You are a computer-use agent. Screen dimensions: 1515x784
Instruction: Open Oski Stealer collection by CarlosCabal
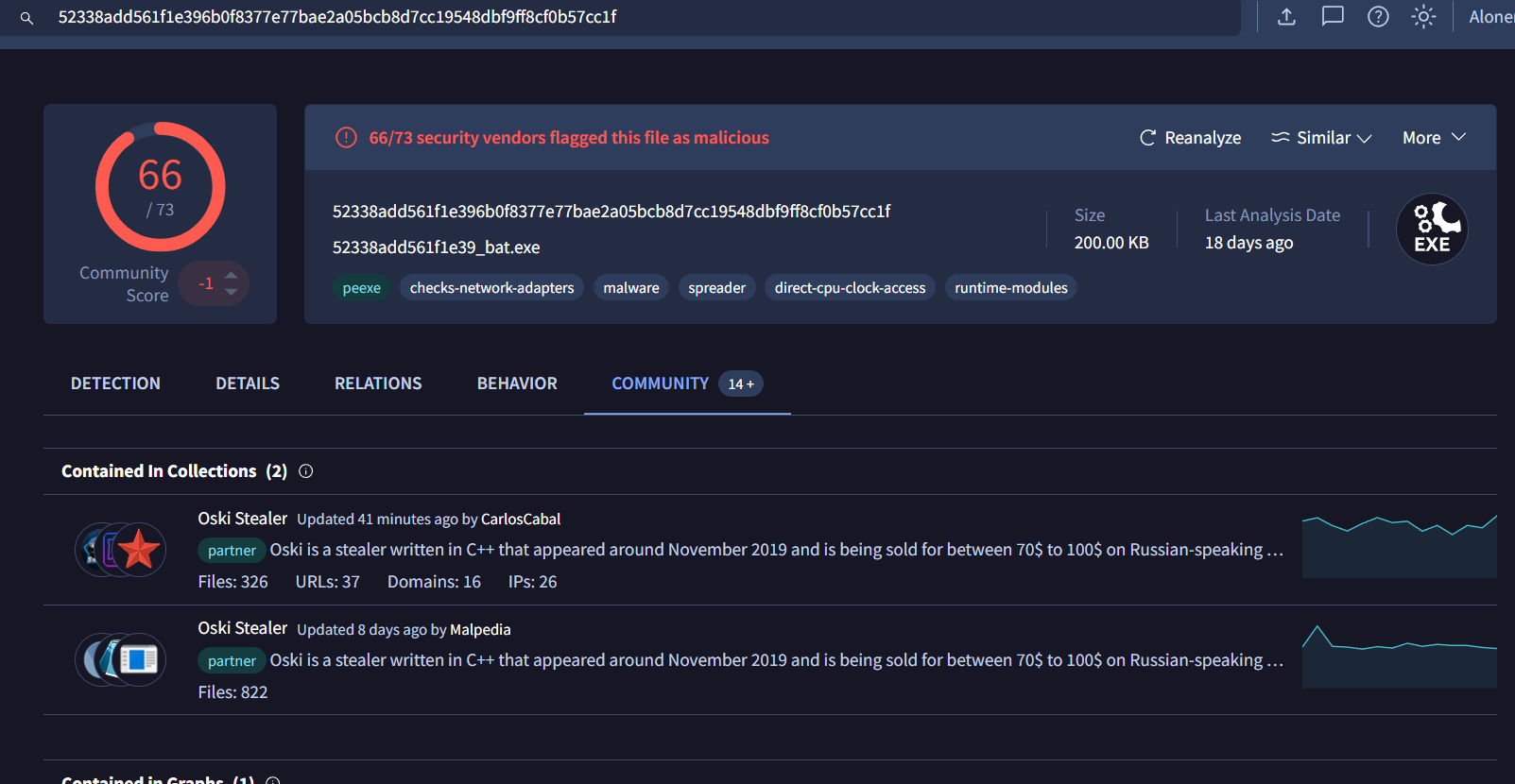242,519
